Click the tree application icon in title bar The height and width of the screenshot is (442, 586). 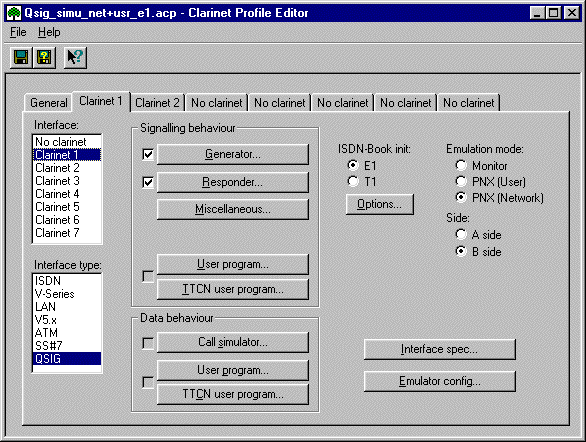[14, 13]
